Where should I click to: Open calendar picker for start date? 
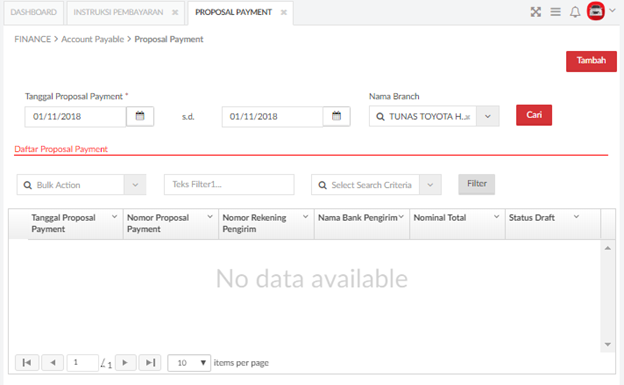[x=140, y=116]
